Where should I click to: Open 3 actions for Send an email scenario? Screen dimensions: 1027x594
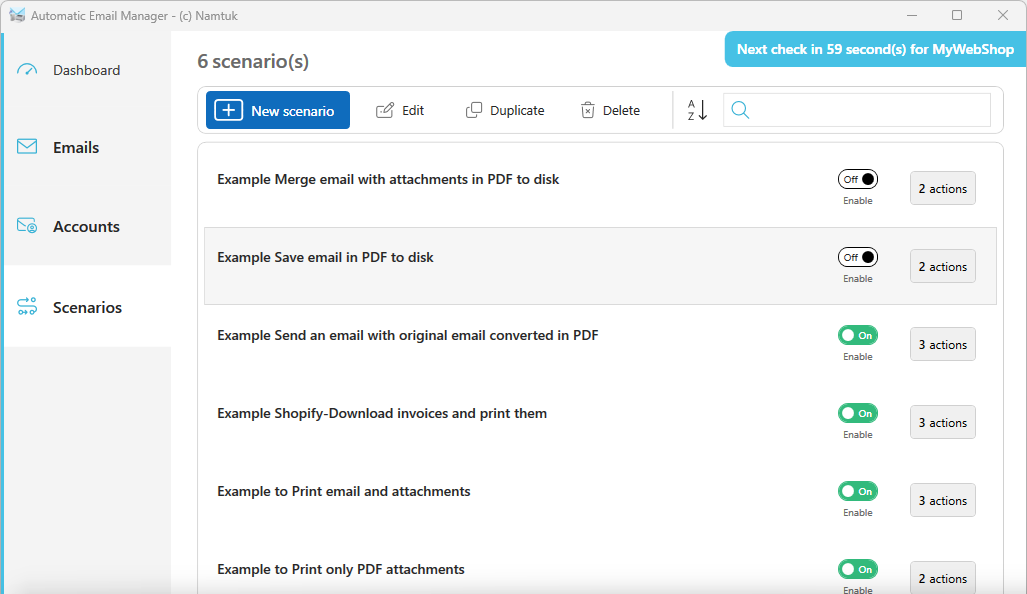pyautogui.click(x=943, y=344)
